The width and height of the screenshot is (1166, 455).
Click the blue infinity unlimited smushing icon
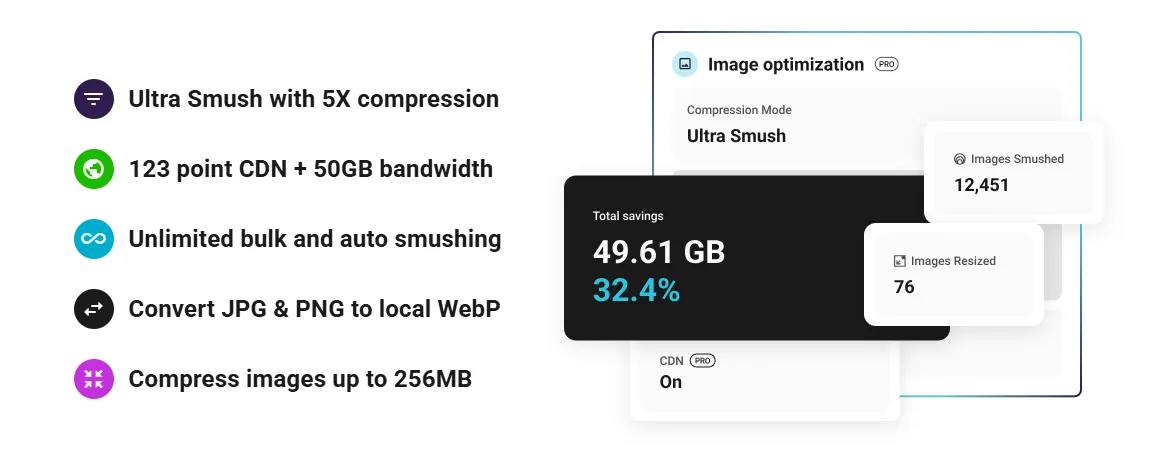[x=94, y=239]
